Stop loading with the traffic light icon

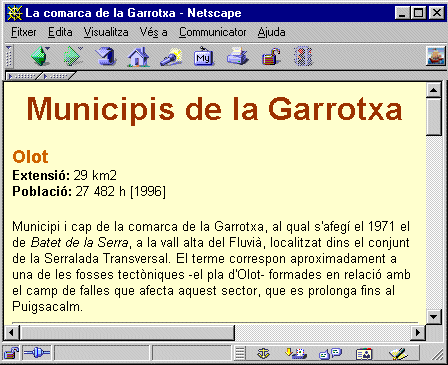303,56
